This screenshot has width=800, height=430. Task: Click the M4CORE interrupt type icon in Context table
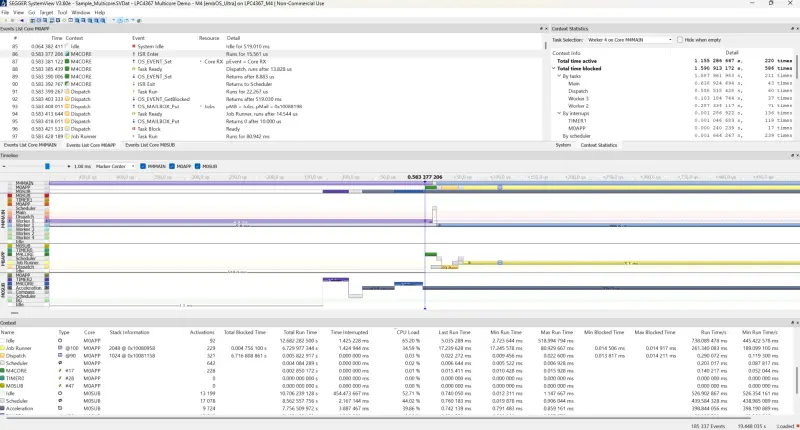(x=60, y=371)
